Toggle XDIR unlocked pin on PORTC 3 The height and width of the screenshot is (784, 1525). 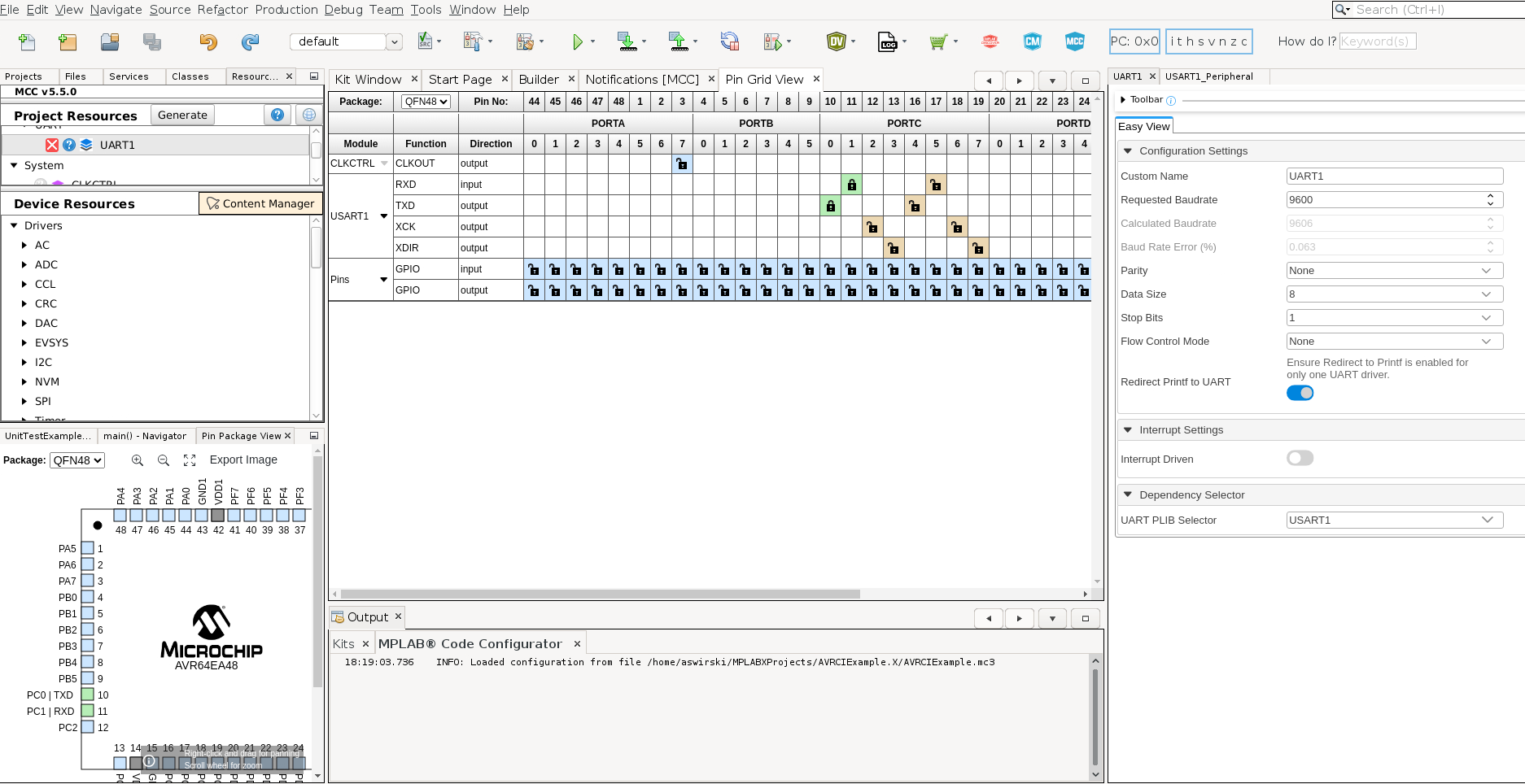894,248
